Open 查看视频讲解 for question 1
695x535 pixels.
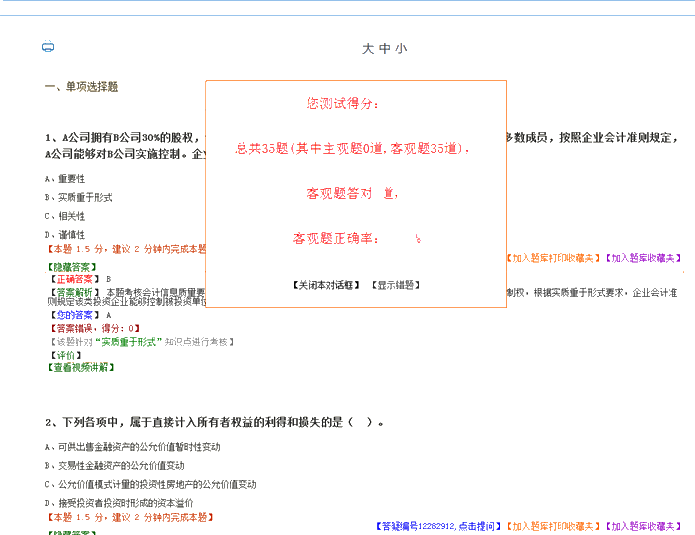point(80,367)
